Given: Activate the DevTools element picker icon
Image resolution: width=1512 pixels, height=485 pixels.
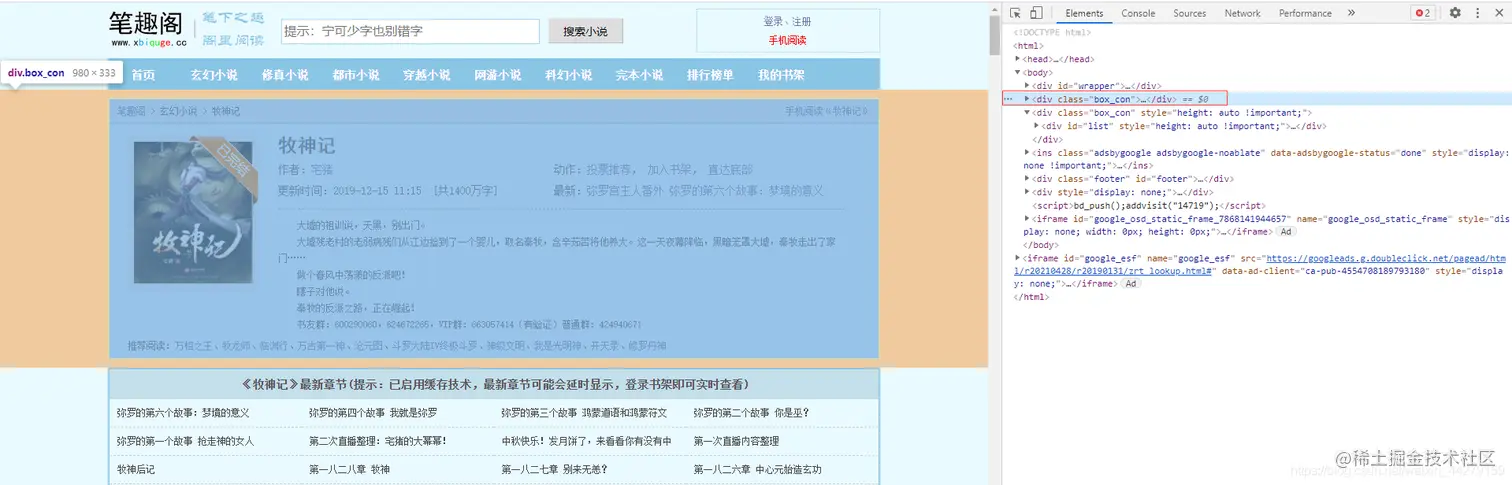Looking at the screenshot, I should (x=1016, y=13).
